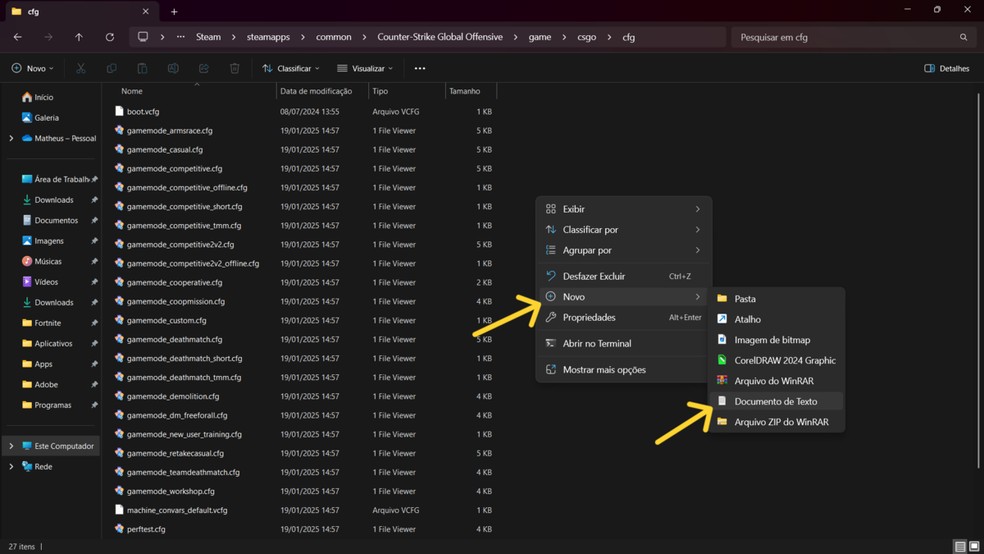This screenshot has height=554, width=984.
Task: Select the gamemode_casual.cfg file
Action: click(x=164, y=150)
